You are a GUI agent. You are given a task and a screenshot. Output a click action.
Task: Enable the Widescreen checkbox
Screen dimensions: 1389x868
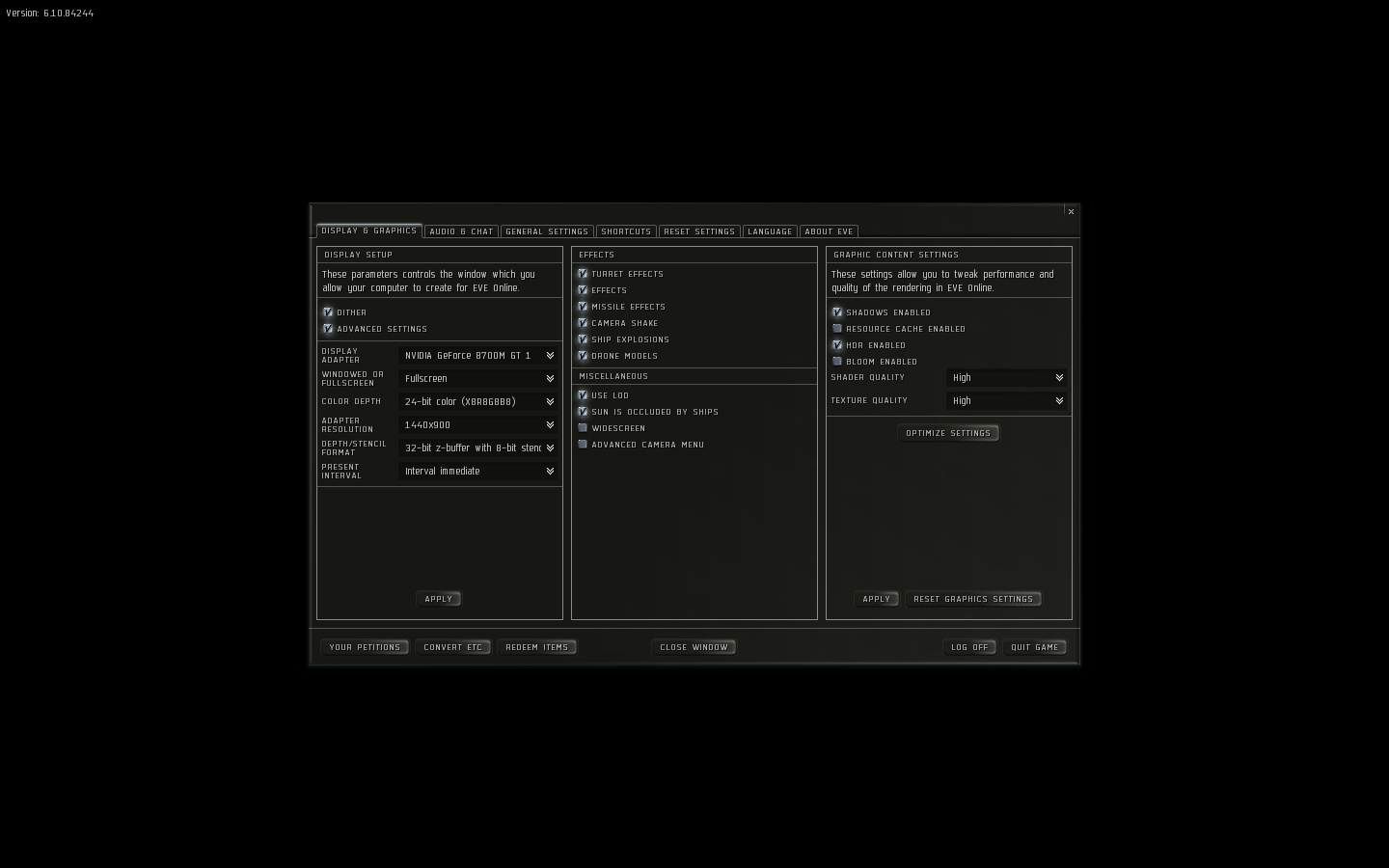[583, 428]
